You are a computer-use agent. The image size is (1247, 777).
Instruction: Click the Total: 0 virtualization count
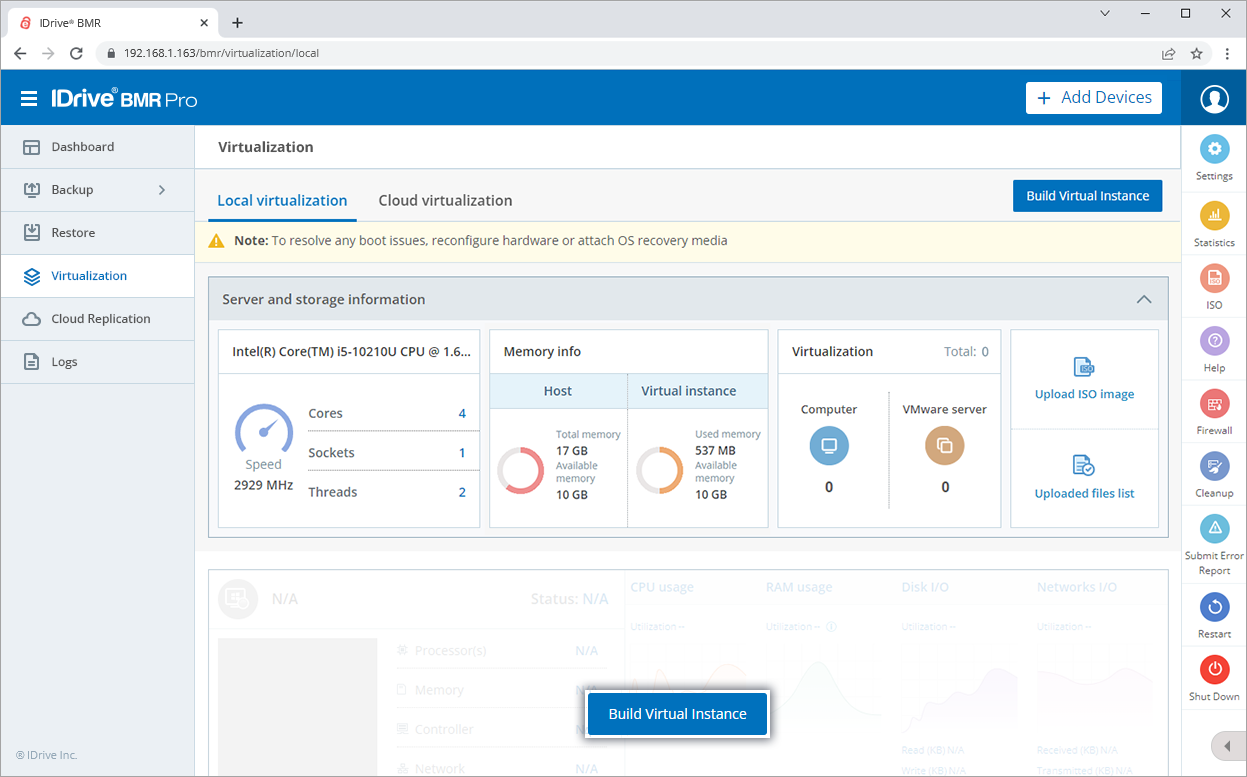pyautogui.click(x=966, y=352)
